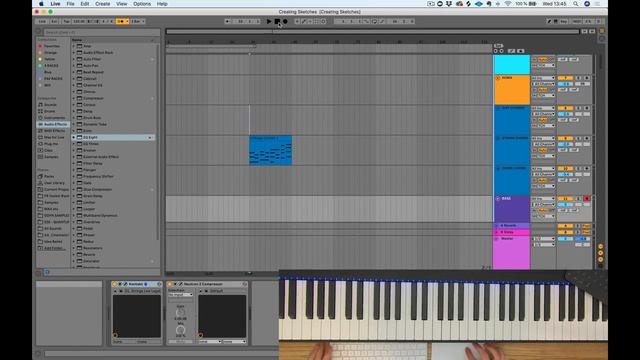Open BASS track input type dropdown
The height and width of the screenshot is (360, 640).
[543, 199]
